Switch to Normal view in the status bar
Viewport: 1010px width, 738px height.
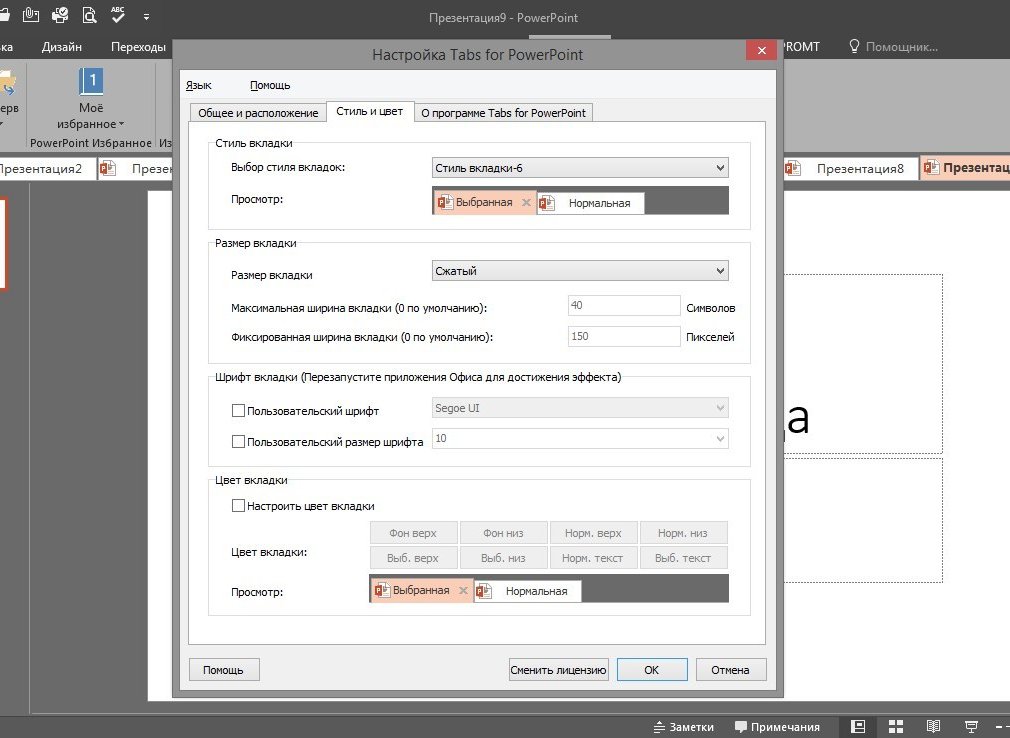[x=857, y=727]
